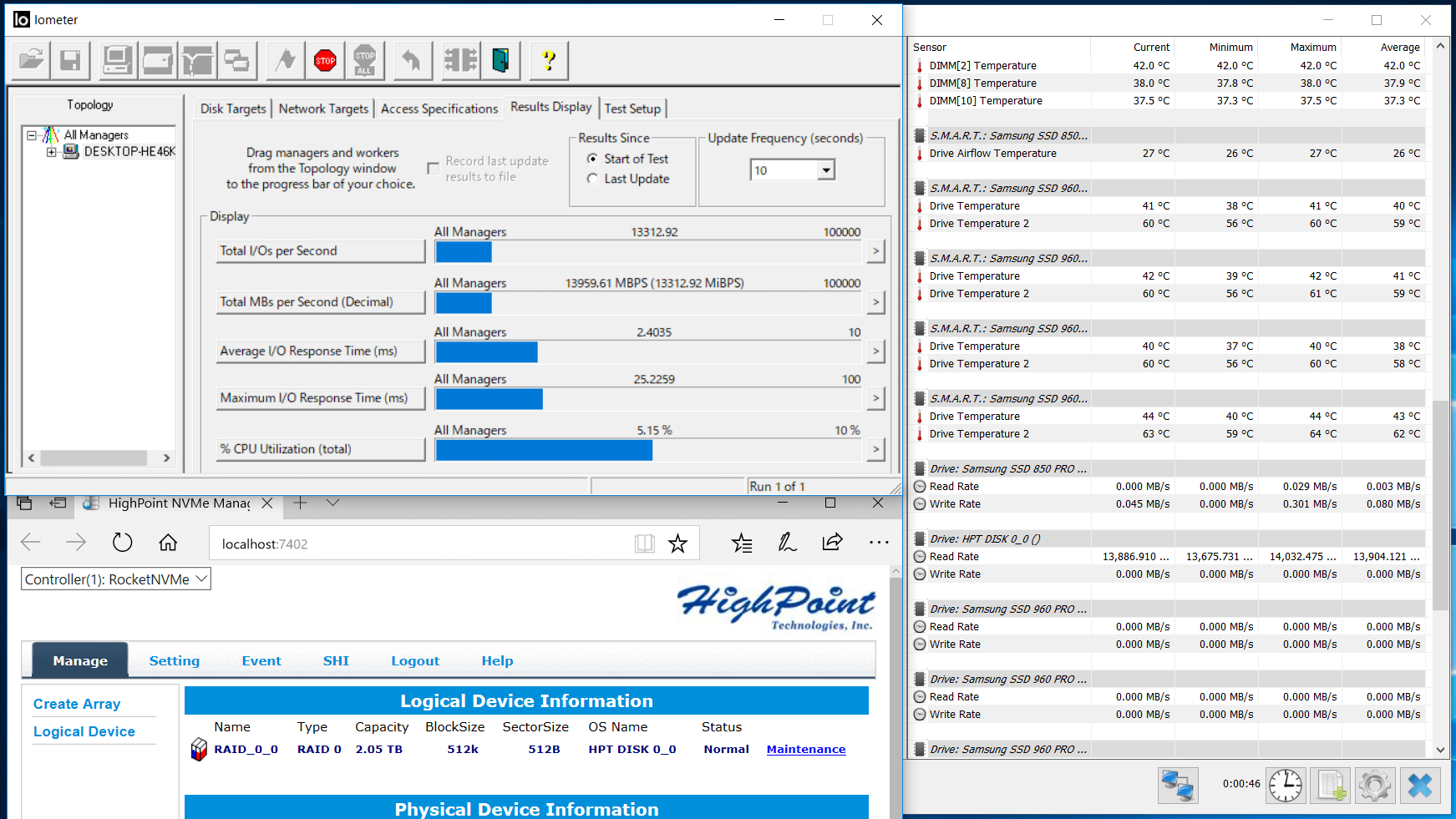Screen dimensions: 1456x819
Task: Click the network connection icon in sensor window footer
Action: (1178, 786)
